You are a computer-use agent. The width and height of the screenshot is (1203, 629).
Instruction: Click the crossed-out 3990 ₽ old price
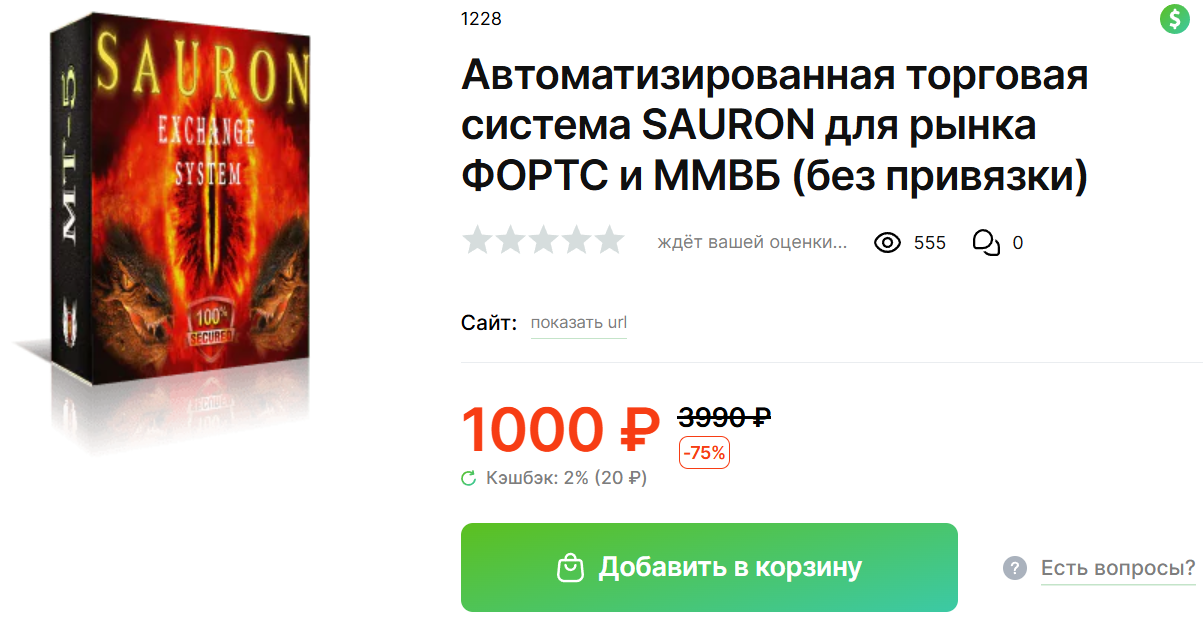click(x=724, y=417)
